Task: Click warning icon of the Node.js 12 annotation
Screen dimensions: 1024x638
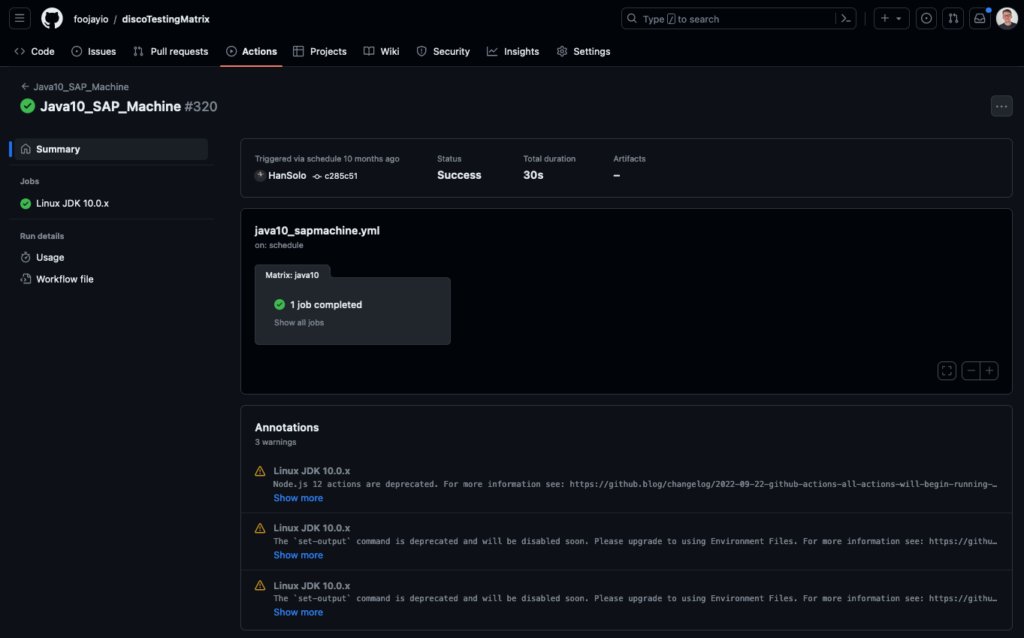Action: pyautogui.click(x=260, y=471)
